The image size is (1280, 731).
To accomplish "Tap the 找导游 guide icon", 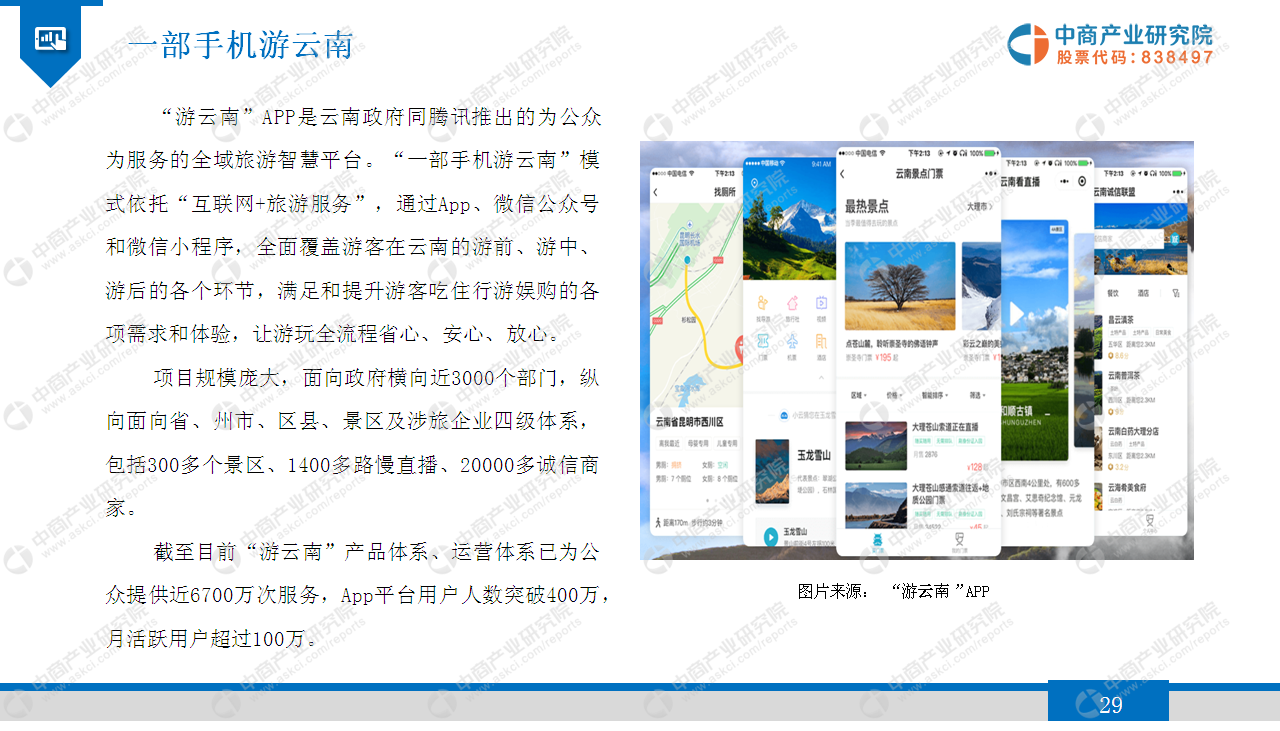I will [x=763, y=303].
